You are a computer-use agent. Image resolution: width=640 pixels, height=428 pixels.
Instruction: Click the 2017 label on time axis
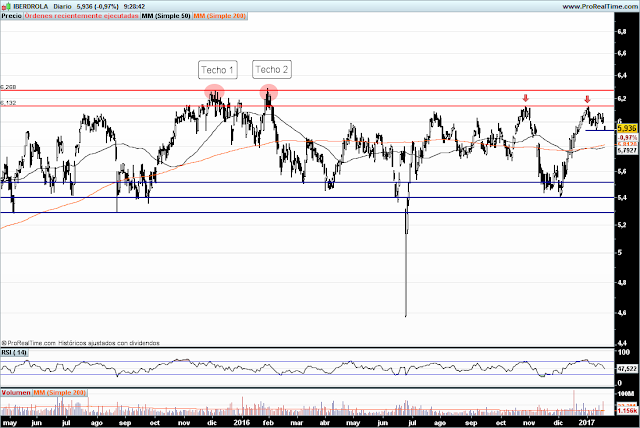587,422
